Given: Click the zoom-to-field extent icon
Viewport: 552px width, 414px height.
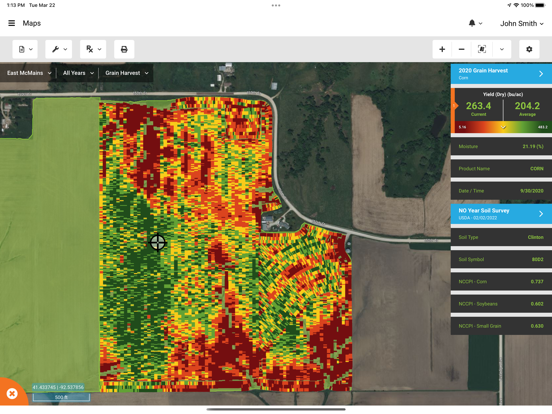Looking at the screenshot, I should [482, 49].
